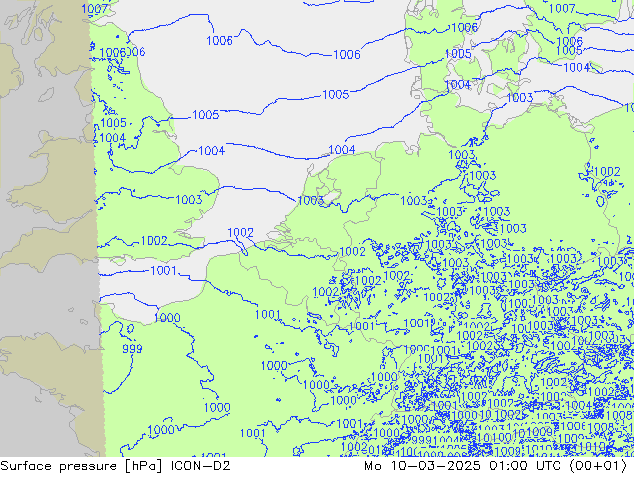634x490 pixels.
Task: Click the '1004' label off the Dutch north coast
Action: pos(342,150)
